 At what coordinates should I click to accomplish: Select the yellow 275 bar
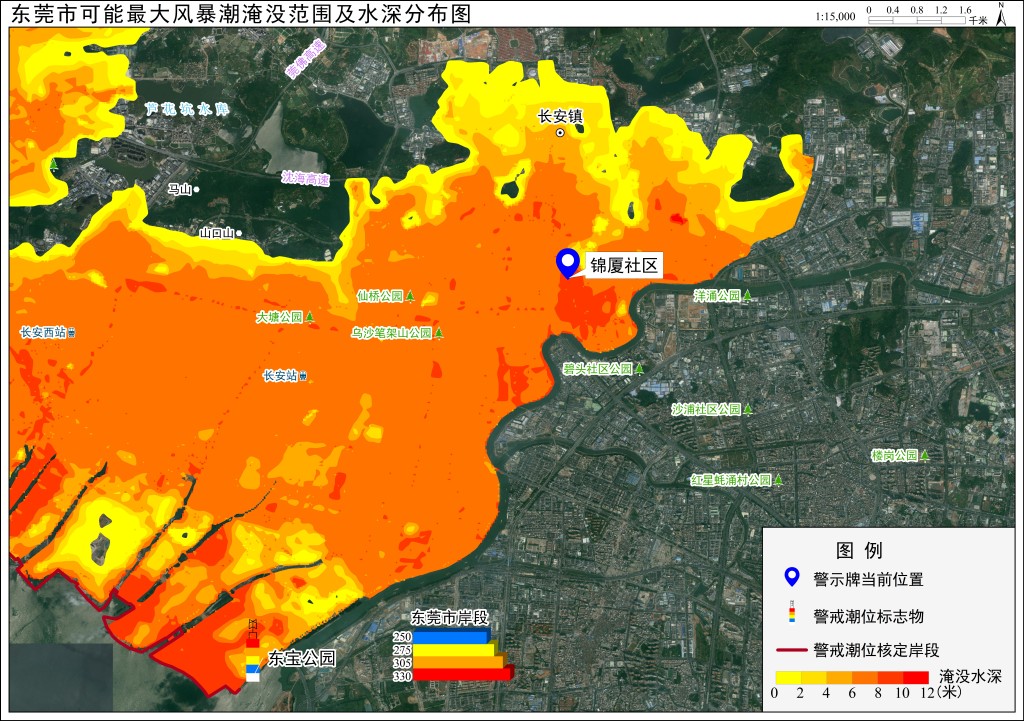coord(456,650)
